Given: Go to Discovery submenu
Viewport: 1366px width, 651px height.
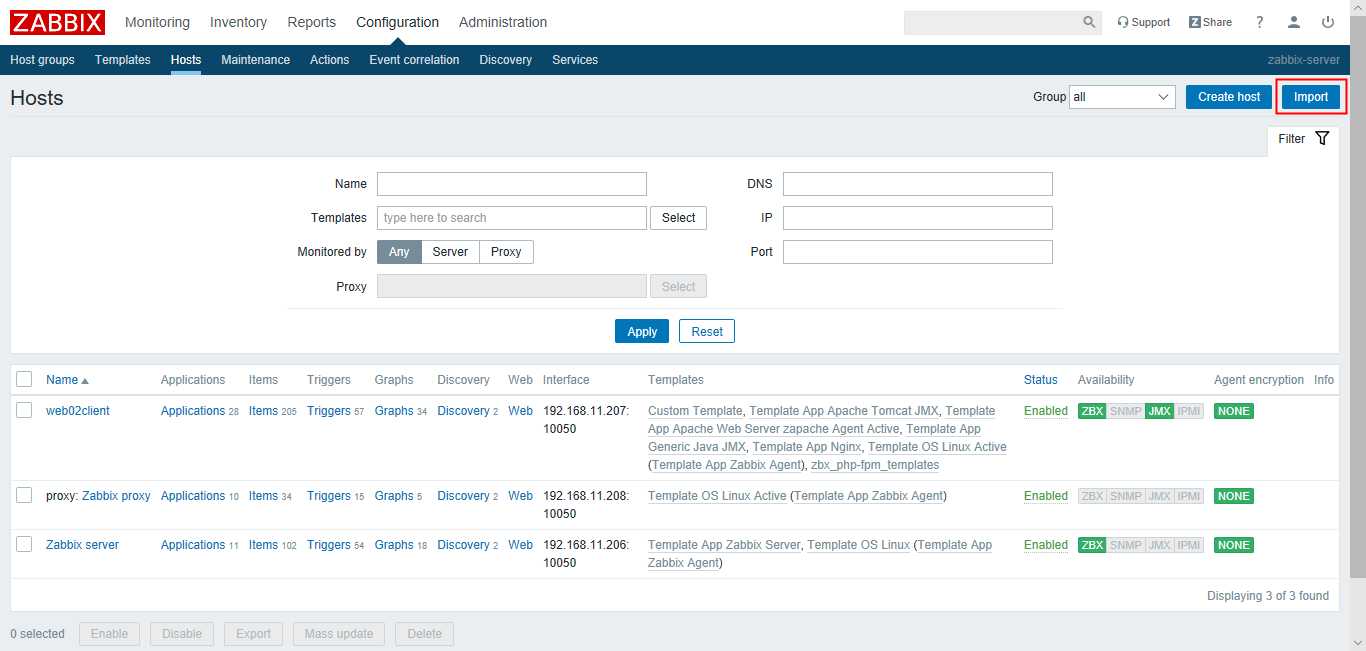Looking at the screenshot, I should [x=506, y=60].
